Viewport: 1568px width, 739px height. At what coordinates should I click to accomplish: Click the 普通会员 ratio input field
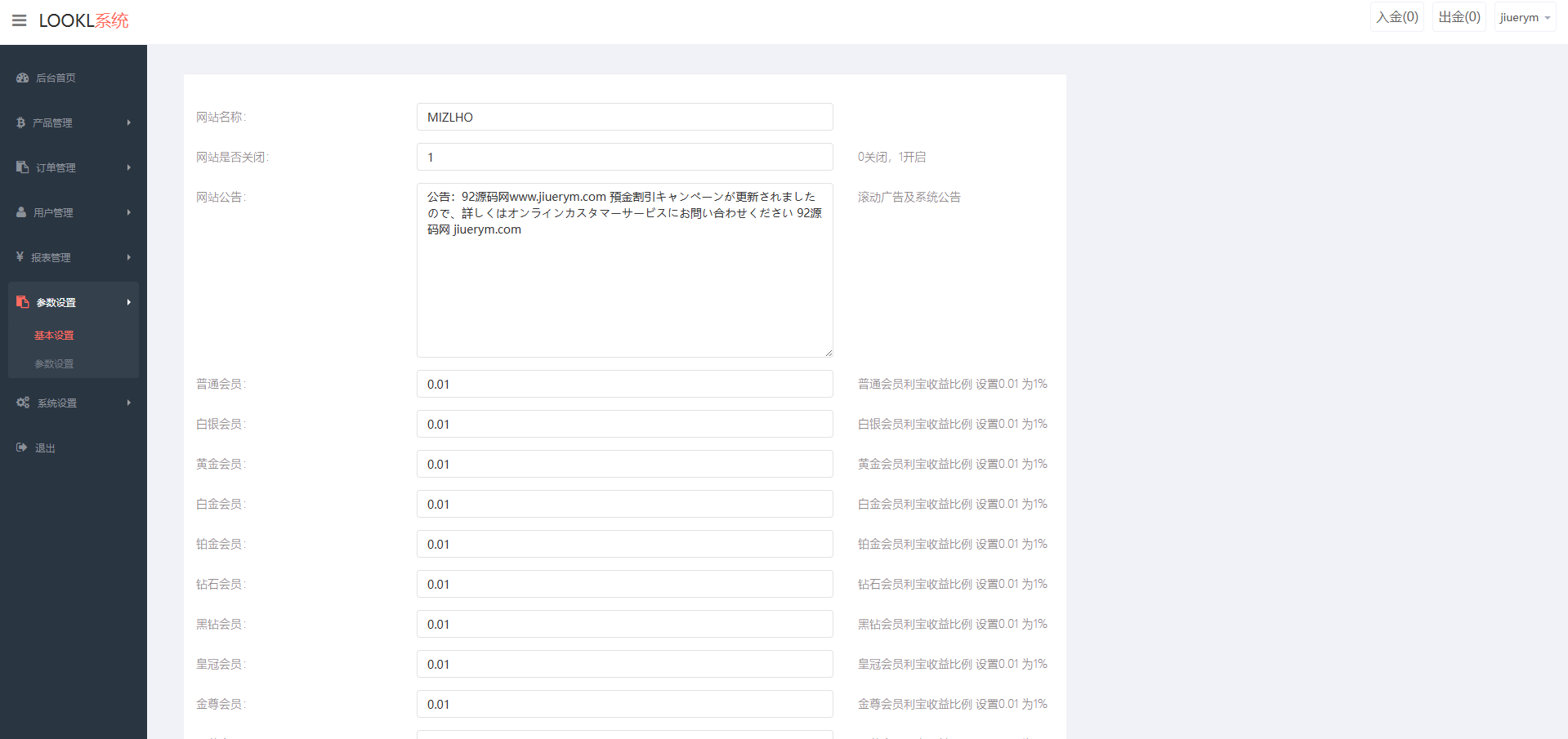pos(624,384)
